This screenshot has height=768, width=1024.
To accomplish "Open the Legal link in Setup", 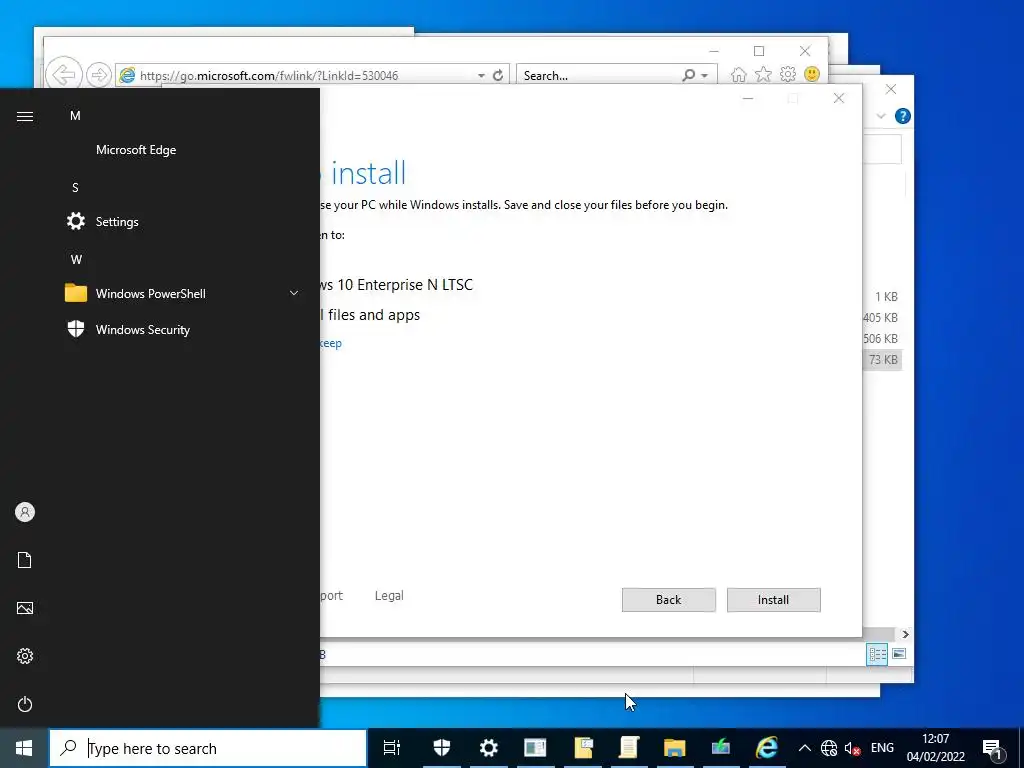I will point(389,596).
